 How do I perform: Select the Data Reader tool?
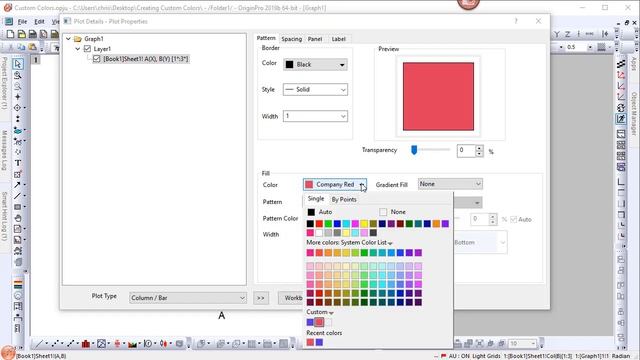(18, 108)
